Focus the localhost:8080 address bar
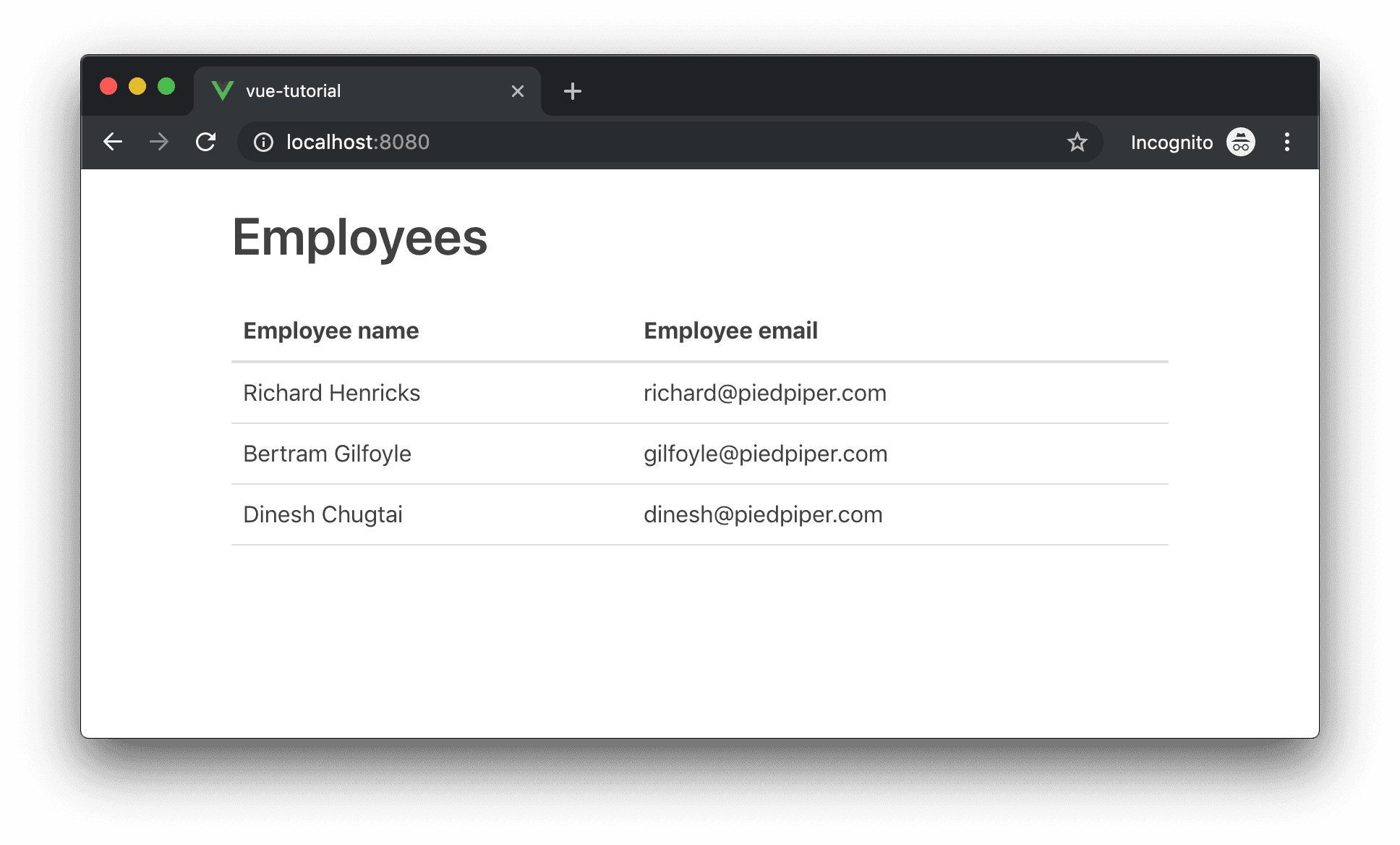1400x845 pixels. click(x=670, y=142)
